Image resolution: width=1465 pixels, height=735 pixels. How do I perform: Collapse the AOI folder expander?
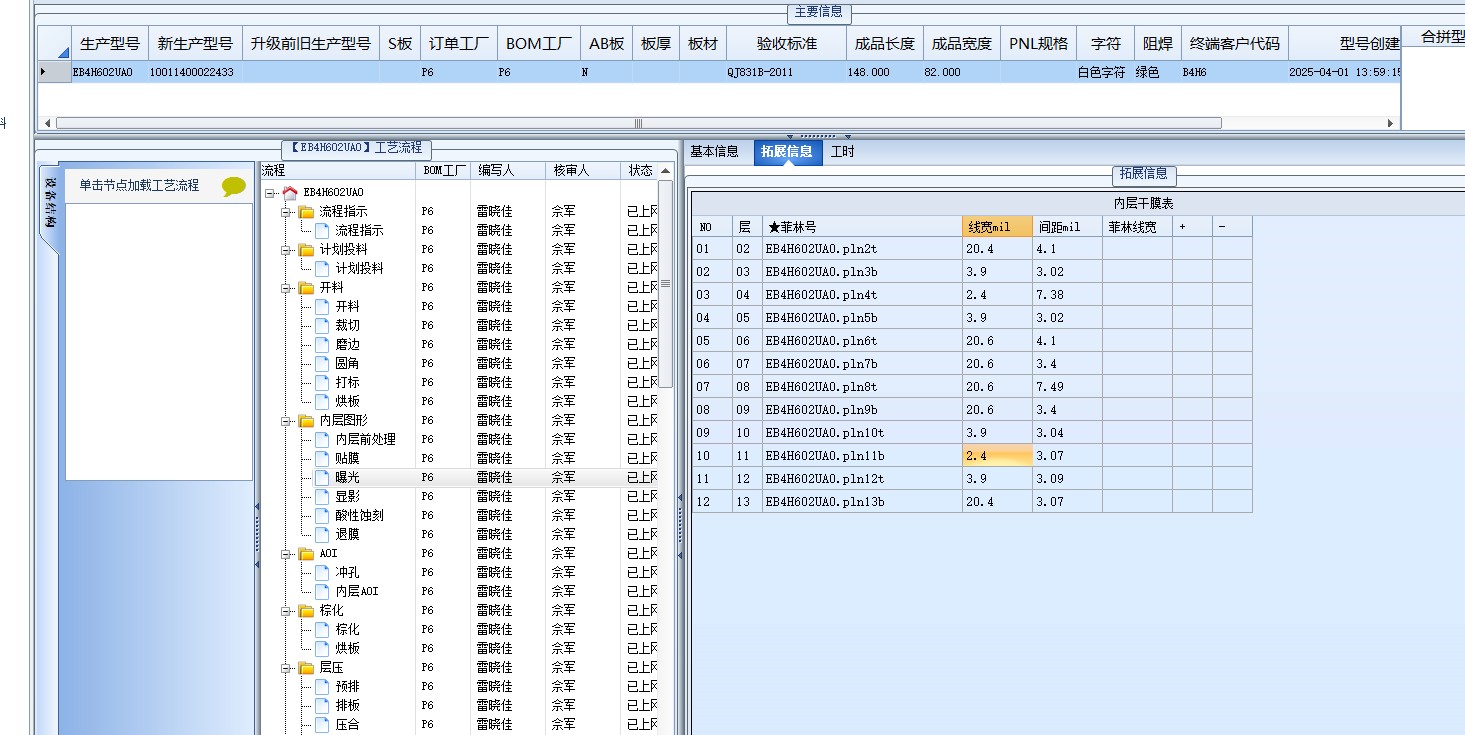286,554
